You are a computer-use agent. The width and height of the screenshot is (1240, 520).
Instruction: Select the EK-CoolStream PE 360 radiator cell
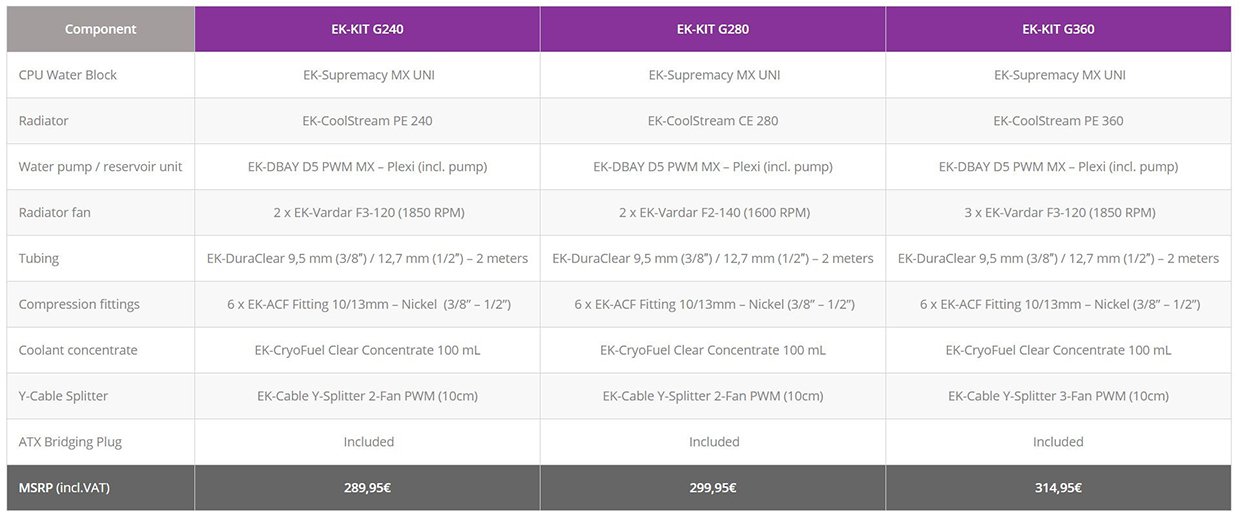[1058, 121]
